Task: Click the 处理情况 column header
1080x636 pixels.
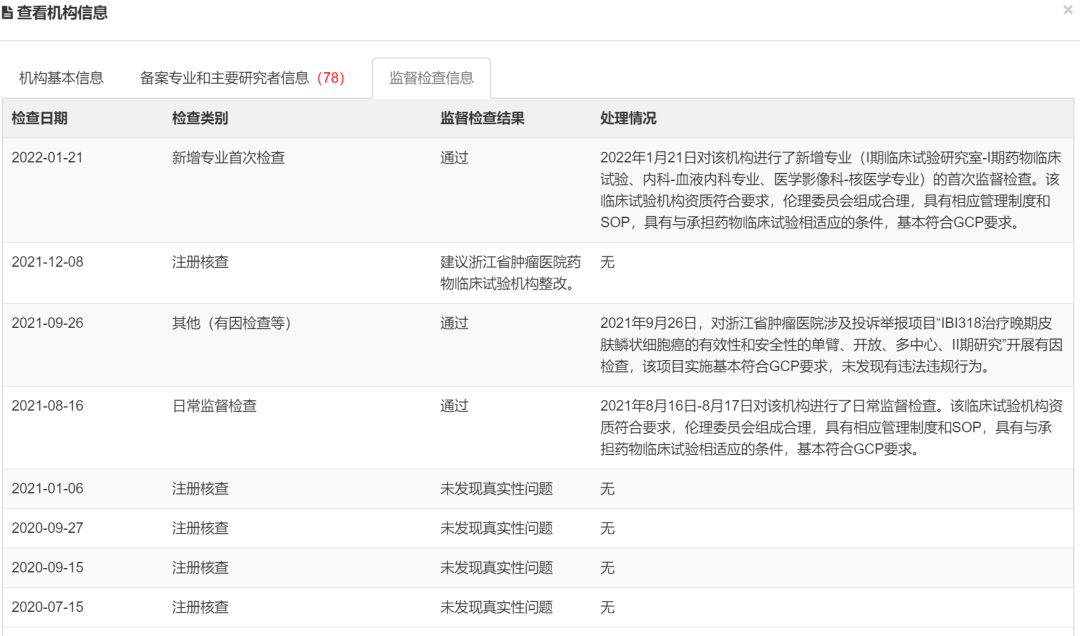Action: (x=628, y=118)
